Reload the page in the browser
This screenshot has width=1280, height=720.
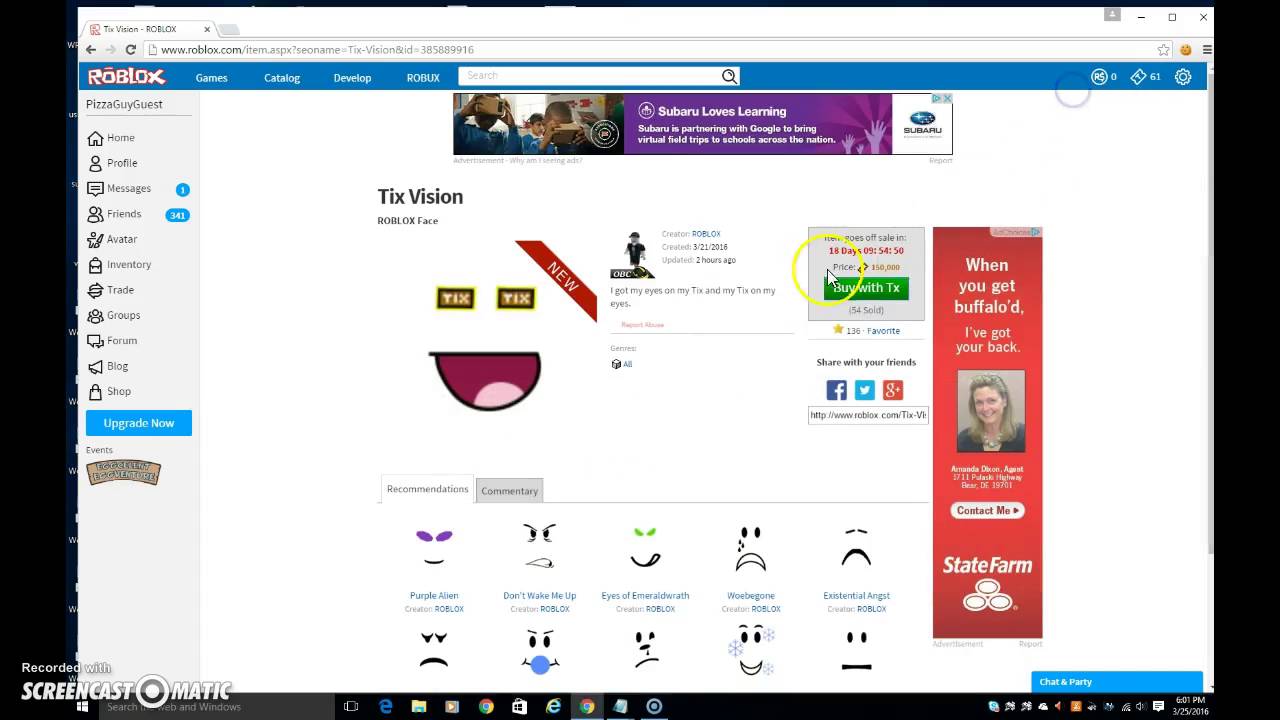point(130,50)
